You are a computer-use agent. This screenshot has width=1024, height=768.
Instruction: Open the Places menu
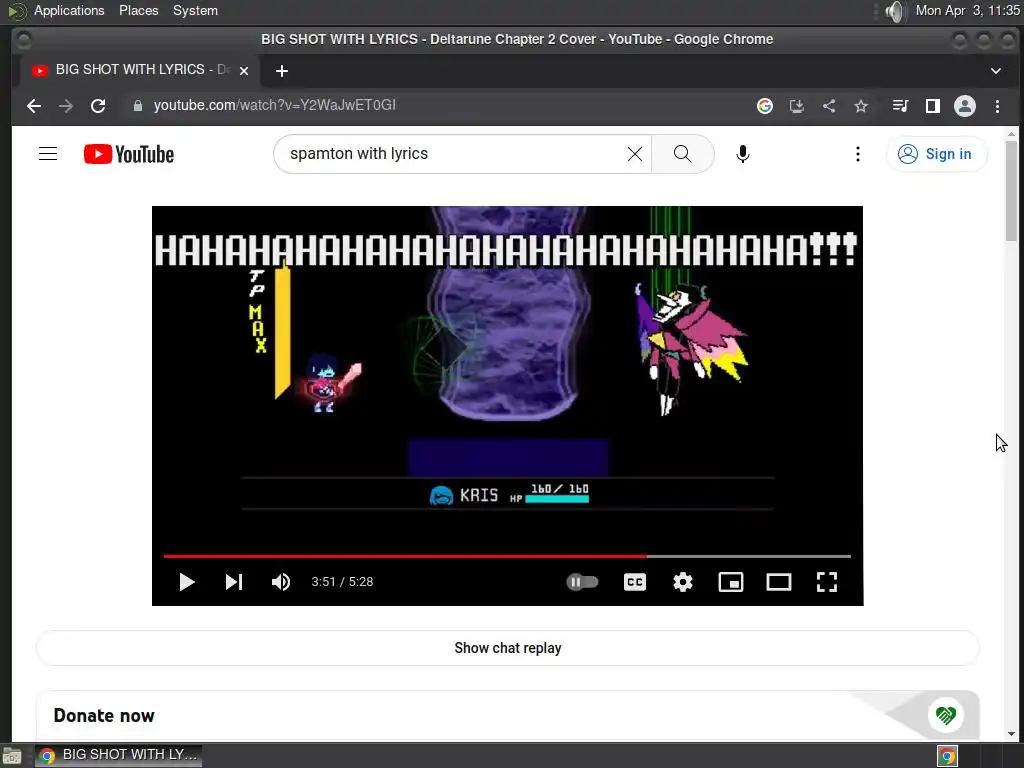point(138,10)
